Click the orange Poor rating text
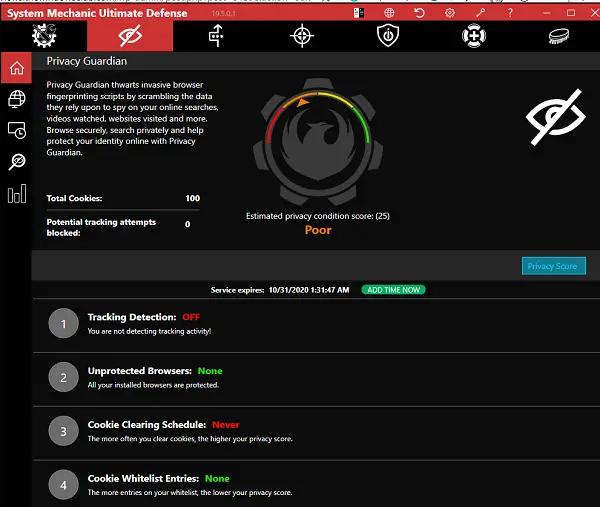 click(x=318, y=230)
